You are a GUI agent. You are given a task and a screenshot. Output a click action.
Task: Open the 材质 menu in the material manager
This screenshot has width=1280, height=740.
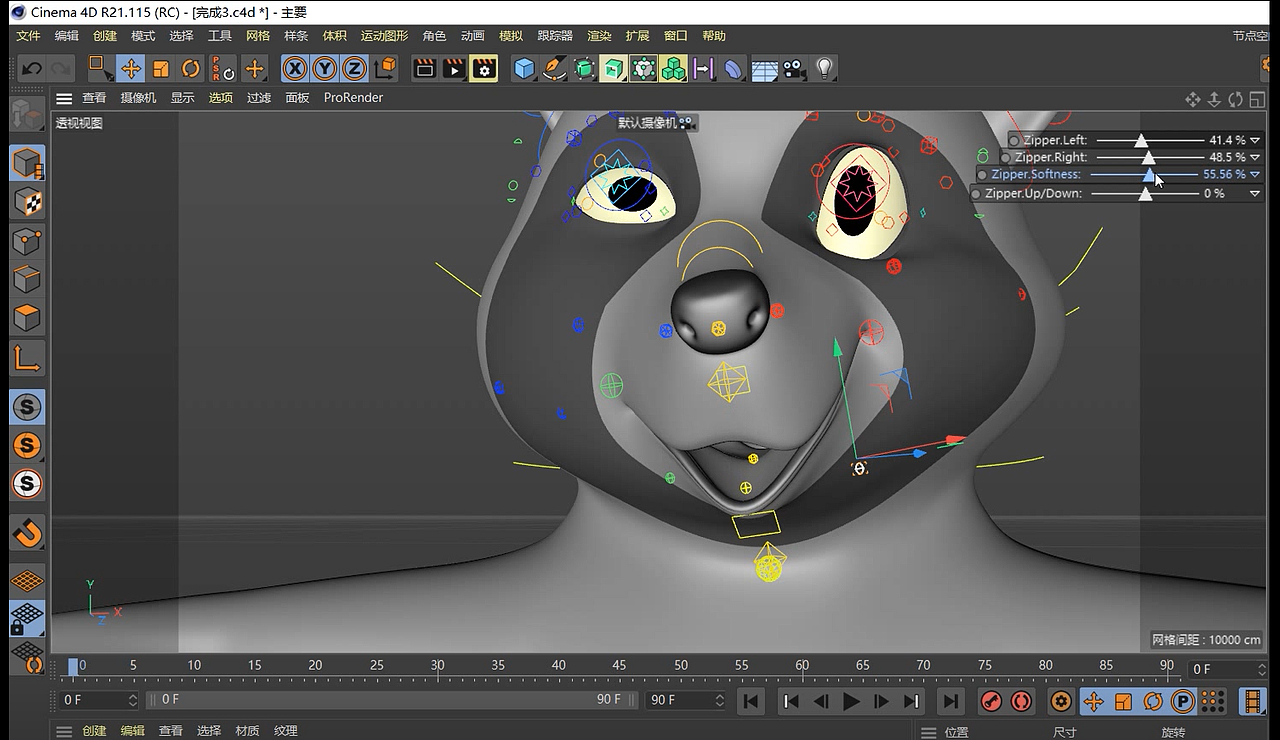[x=247, y=731]
